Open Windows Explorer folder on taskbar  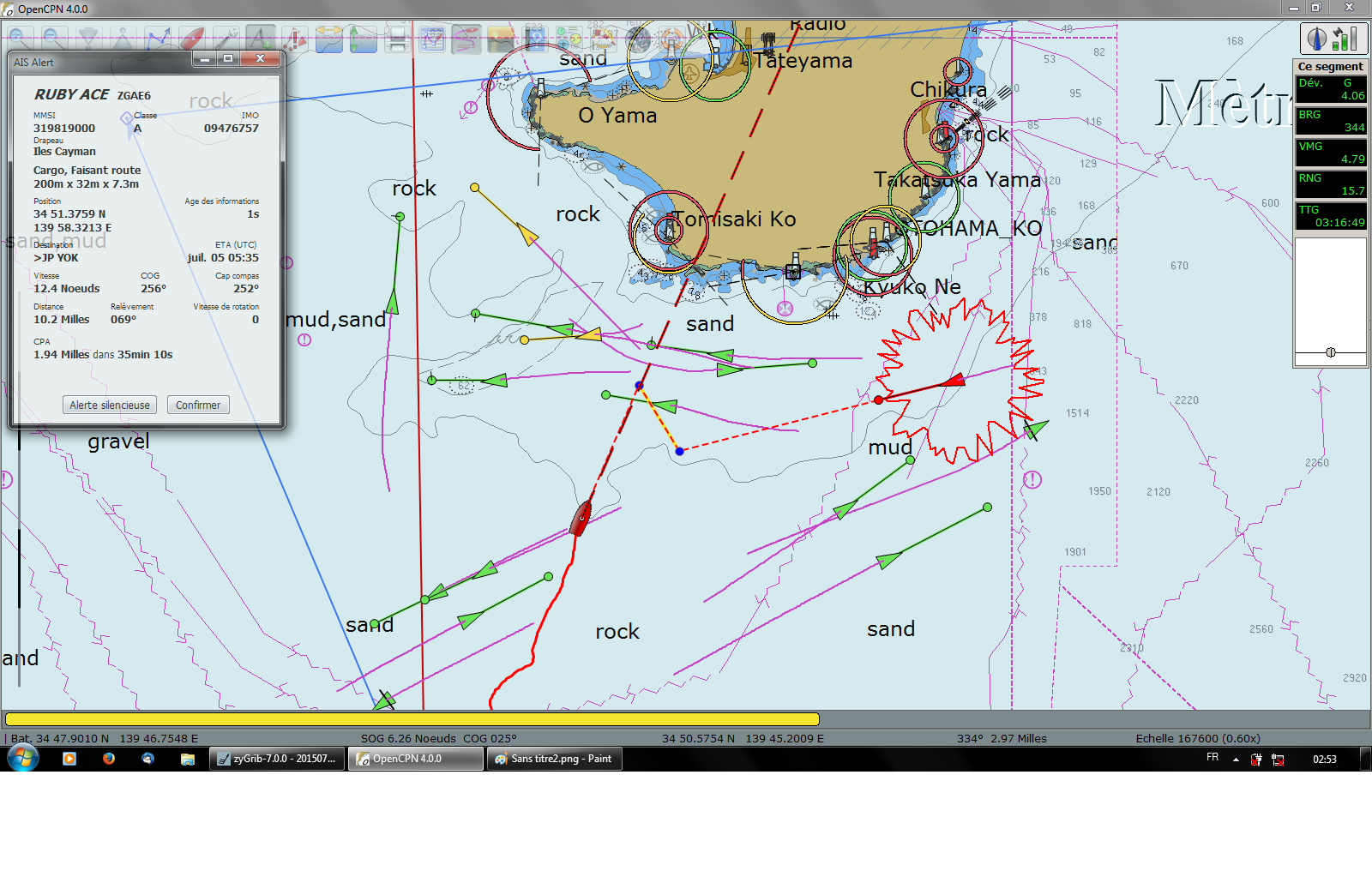(188, 759)
